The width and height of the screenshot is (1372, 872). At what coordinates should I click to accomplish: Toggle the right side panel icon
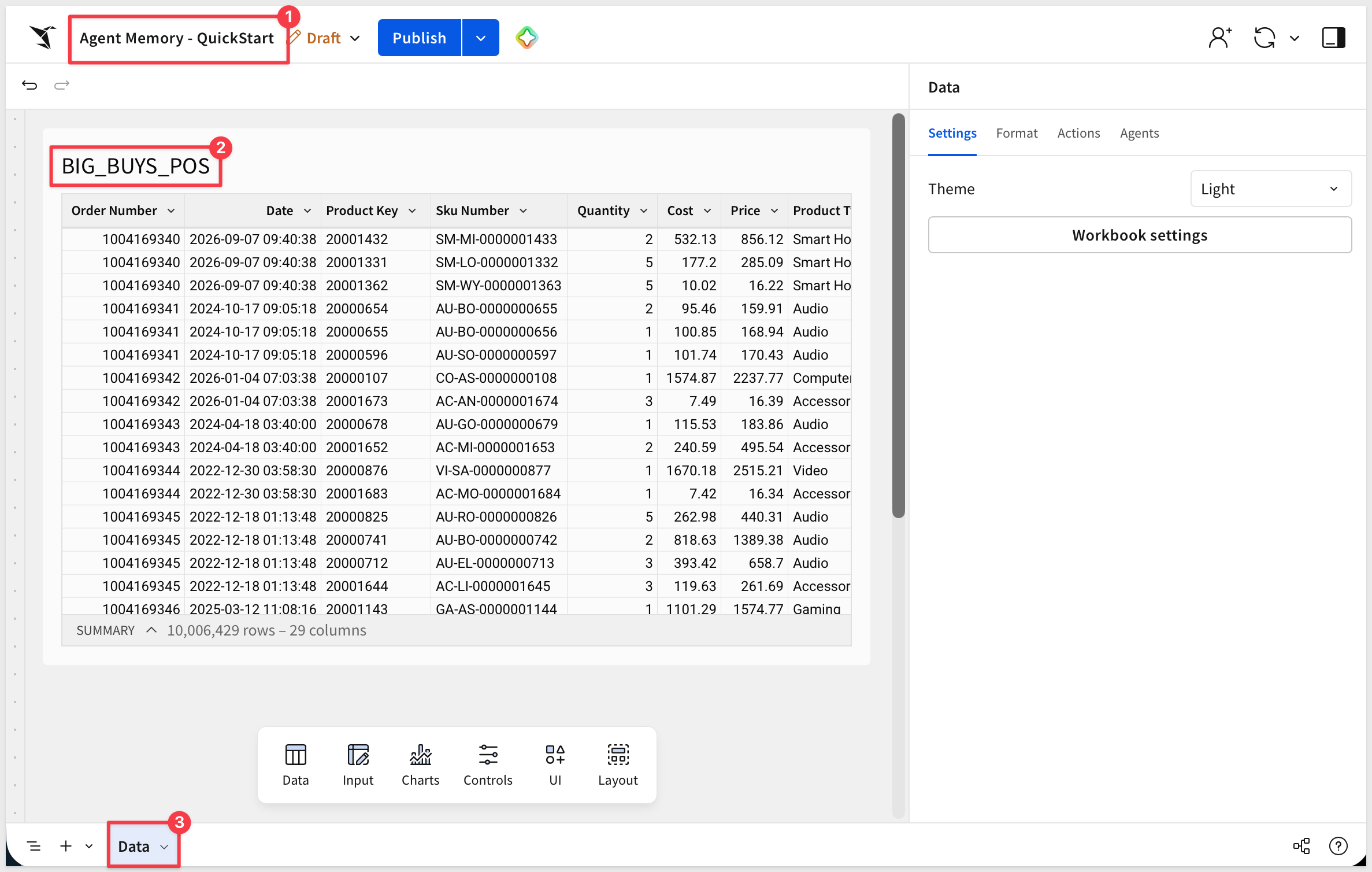point(1334,38)
